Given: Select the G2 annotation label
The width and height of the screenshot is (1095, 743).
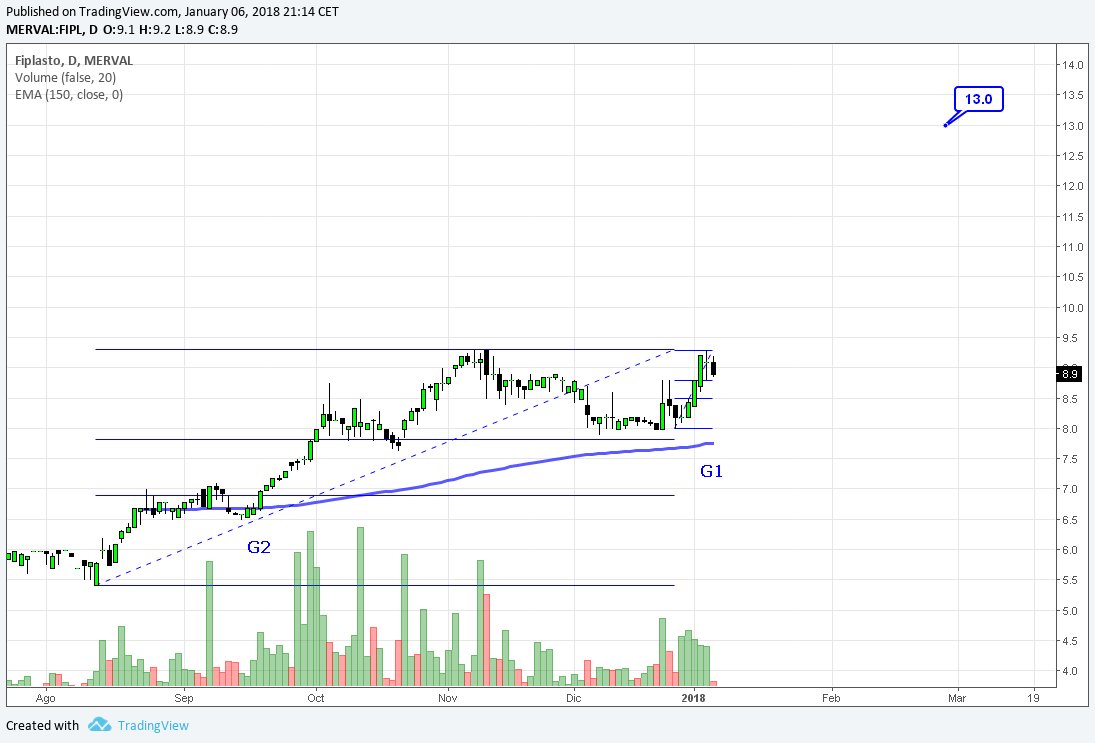Looking at the screenshot, I should (258, 547).
